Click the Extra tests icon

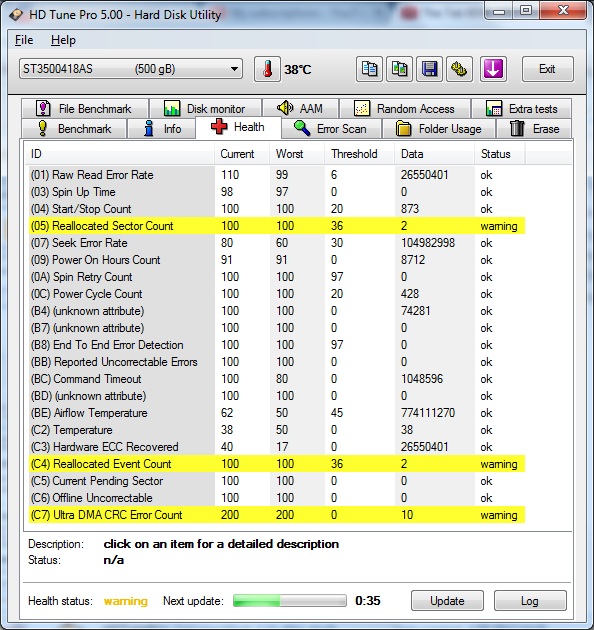coord(494,108)
